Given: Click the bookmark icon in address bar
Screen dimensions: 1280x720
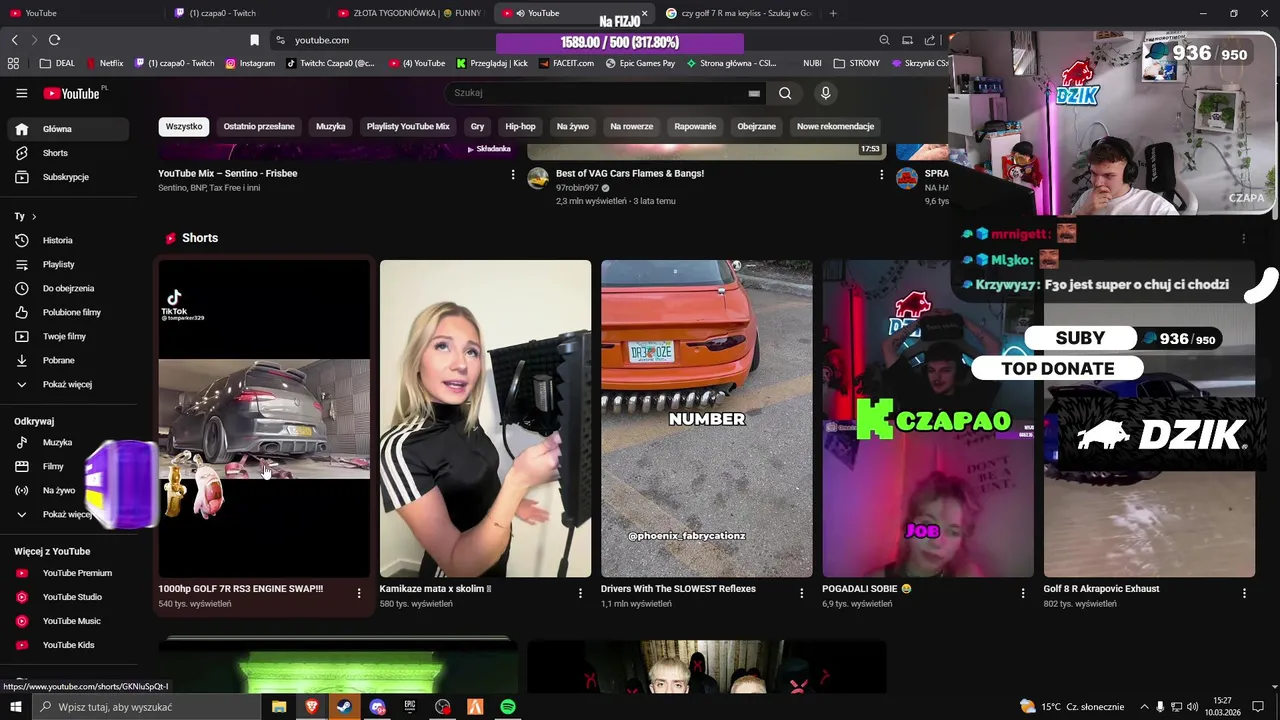Looking at the screenshot, I should 254,40.
